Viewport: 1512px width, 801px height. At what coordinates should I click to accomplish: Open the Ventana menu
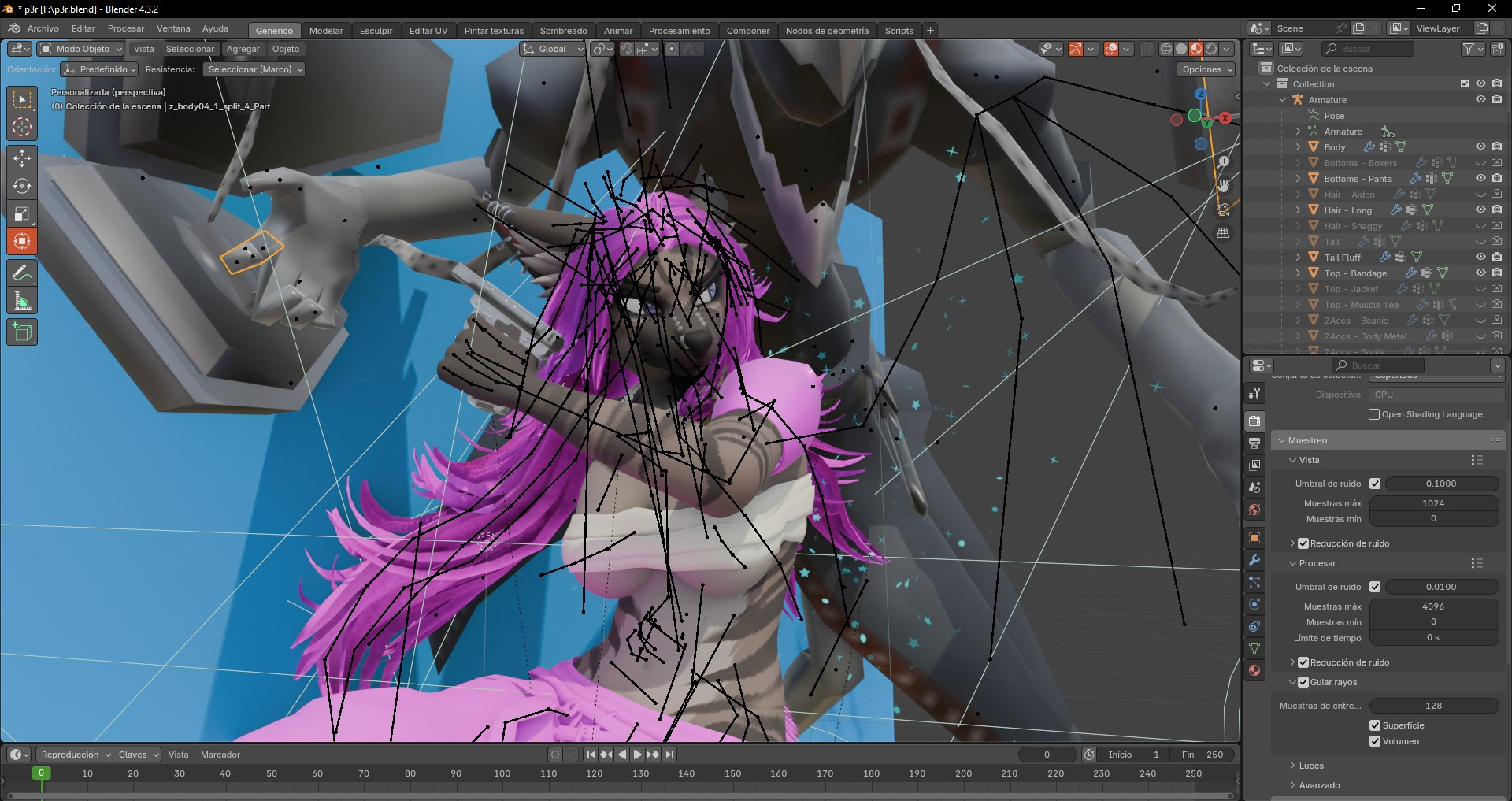[173, 28]
